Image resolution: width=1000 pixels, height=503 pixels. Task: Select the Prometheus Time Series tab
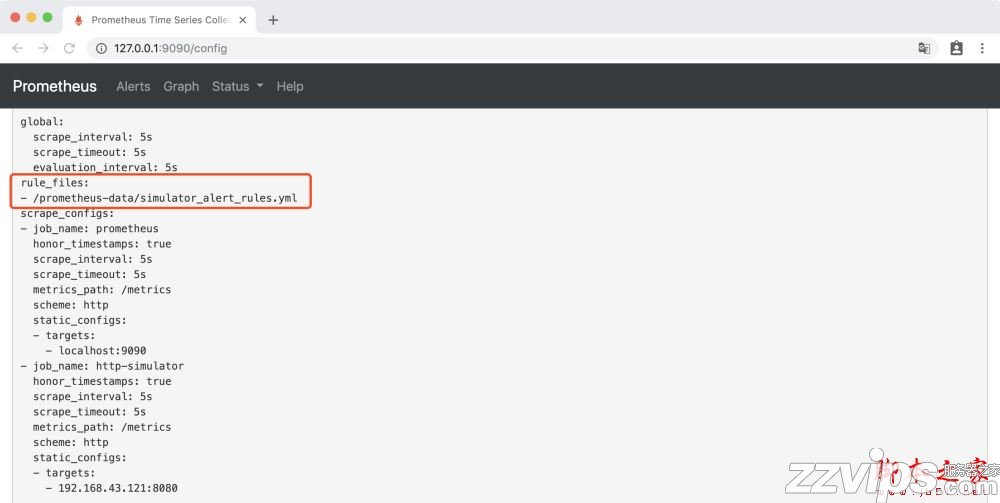[155, 20]
